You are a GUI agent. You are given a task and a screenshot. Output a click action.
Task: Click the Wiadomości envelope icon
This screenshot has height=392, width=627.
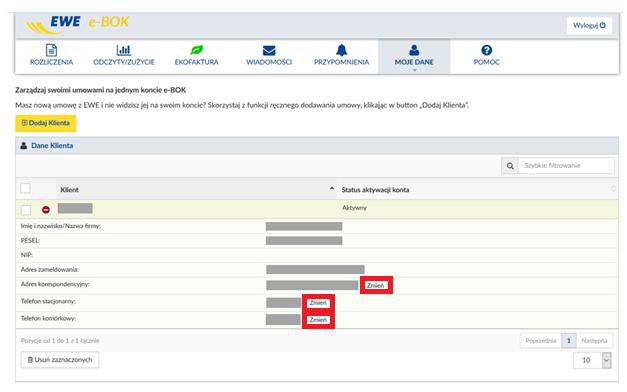[x=269, y=50]
